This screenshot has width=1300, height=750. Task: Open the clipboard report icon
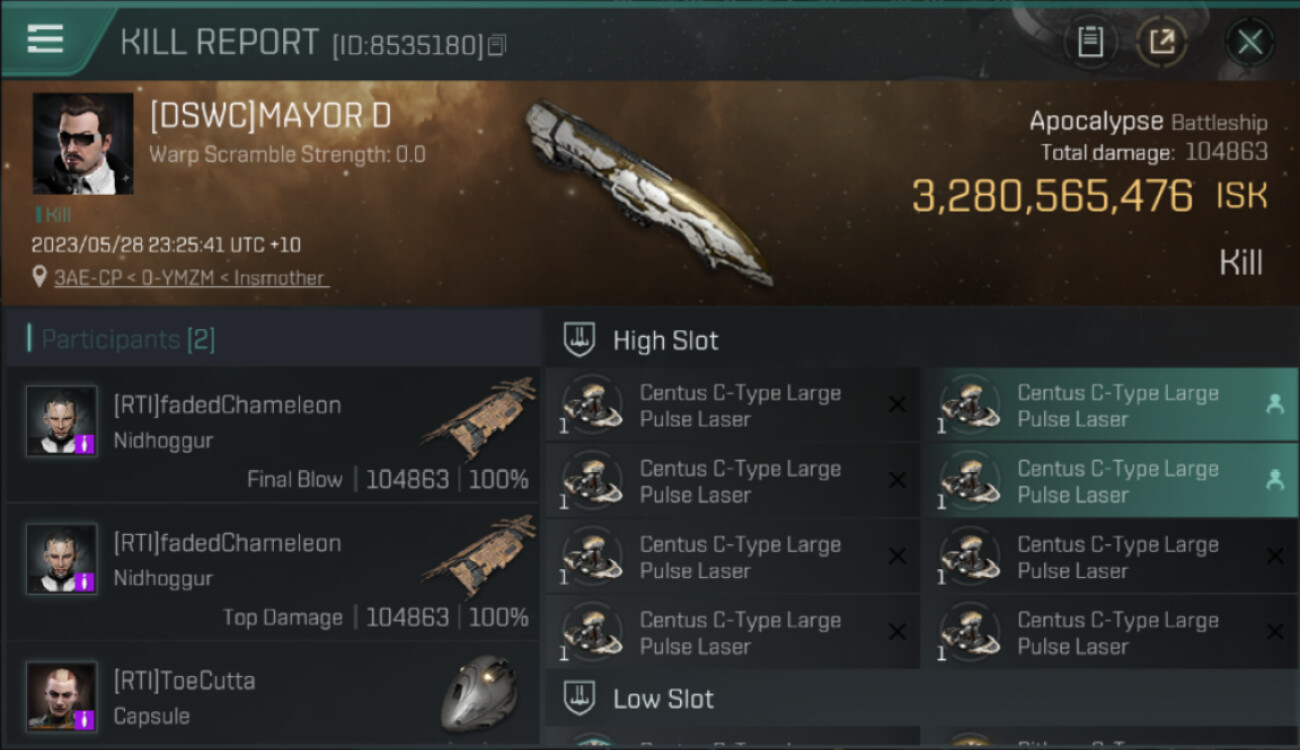[1090, 42]
